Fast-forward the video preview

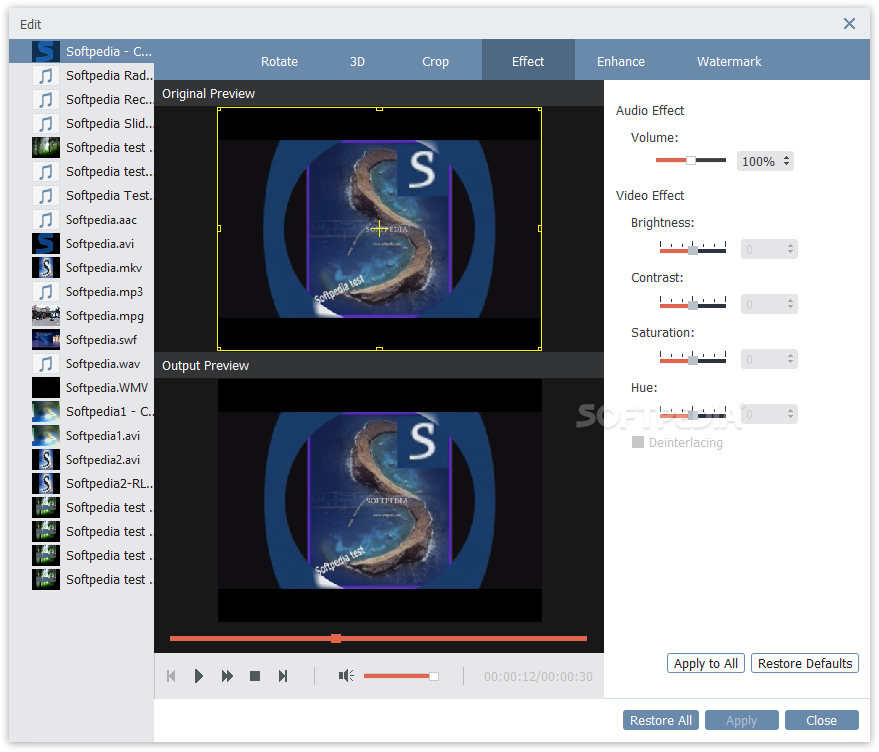pos(227,676)
